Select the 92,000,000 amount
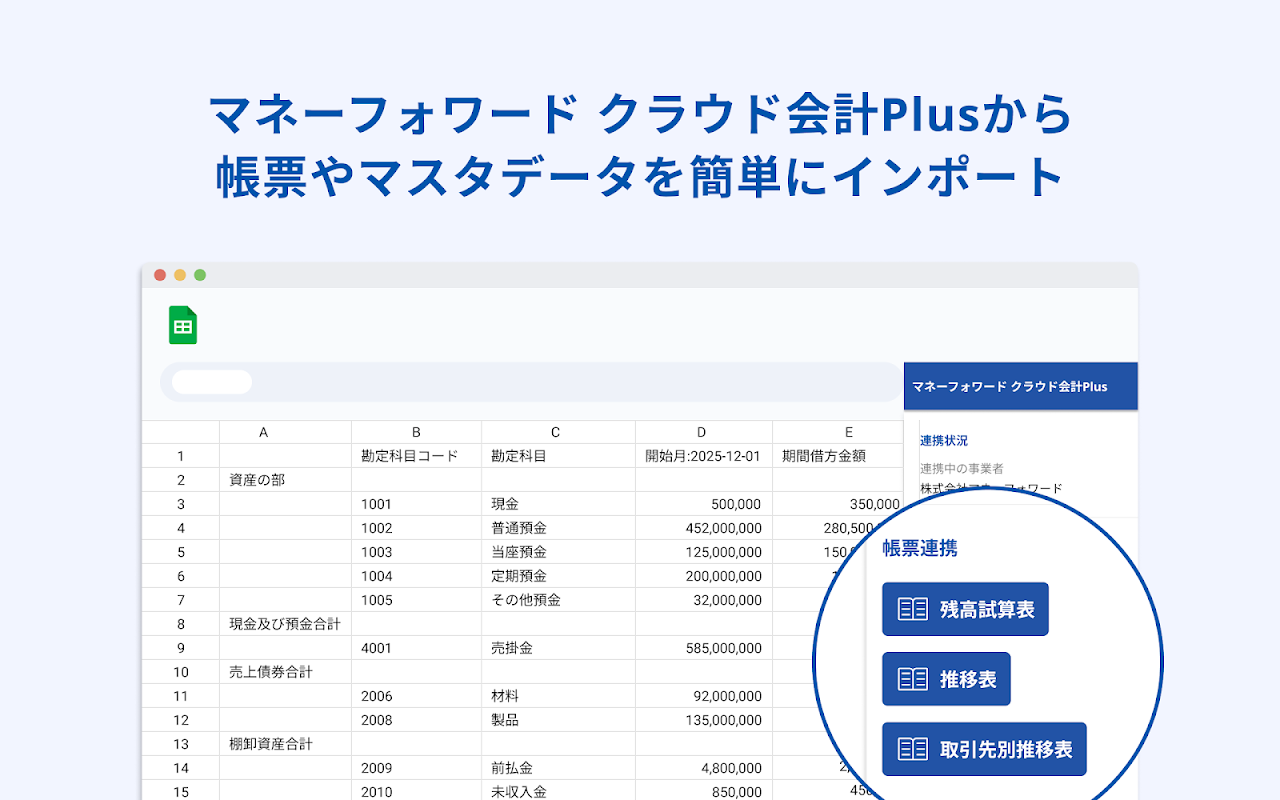 pyautogui.click(x=704, y=696)
